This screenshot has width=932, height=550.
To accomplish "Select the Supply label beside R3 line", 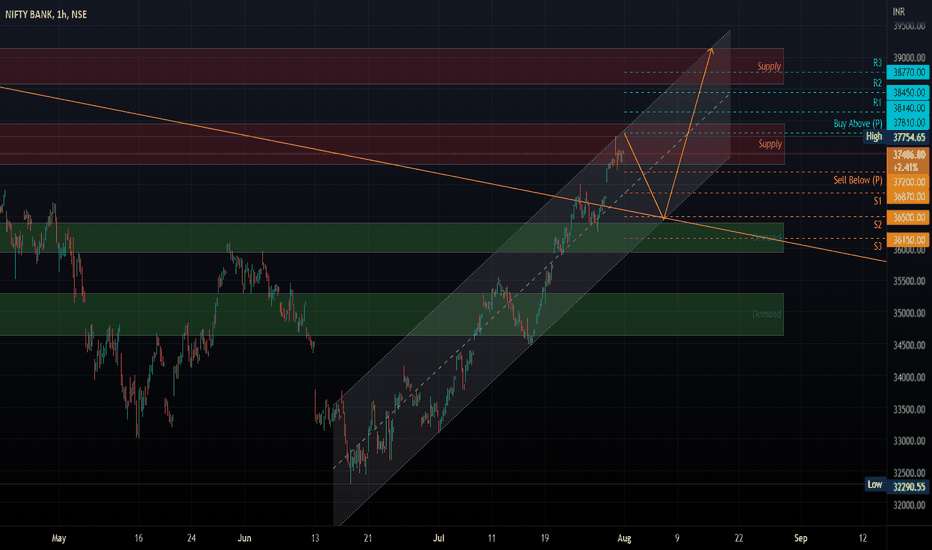I will [769, 67].
